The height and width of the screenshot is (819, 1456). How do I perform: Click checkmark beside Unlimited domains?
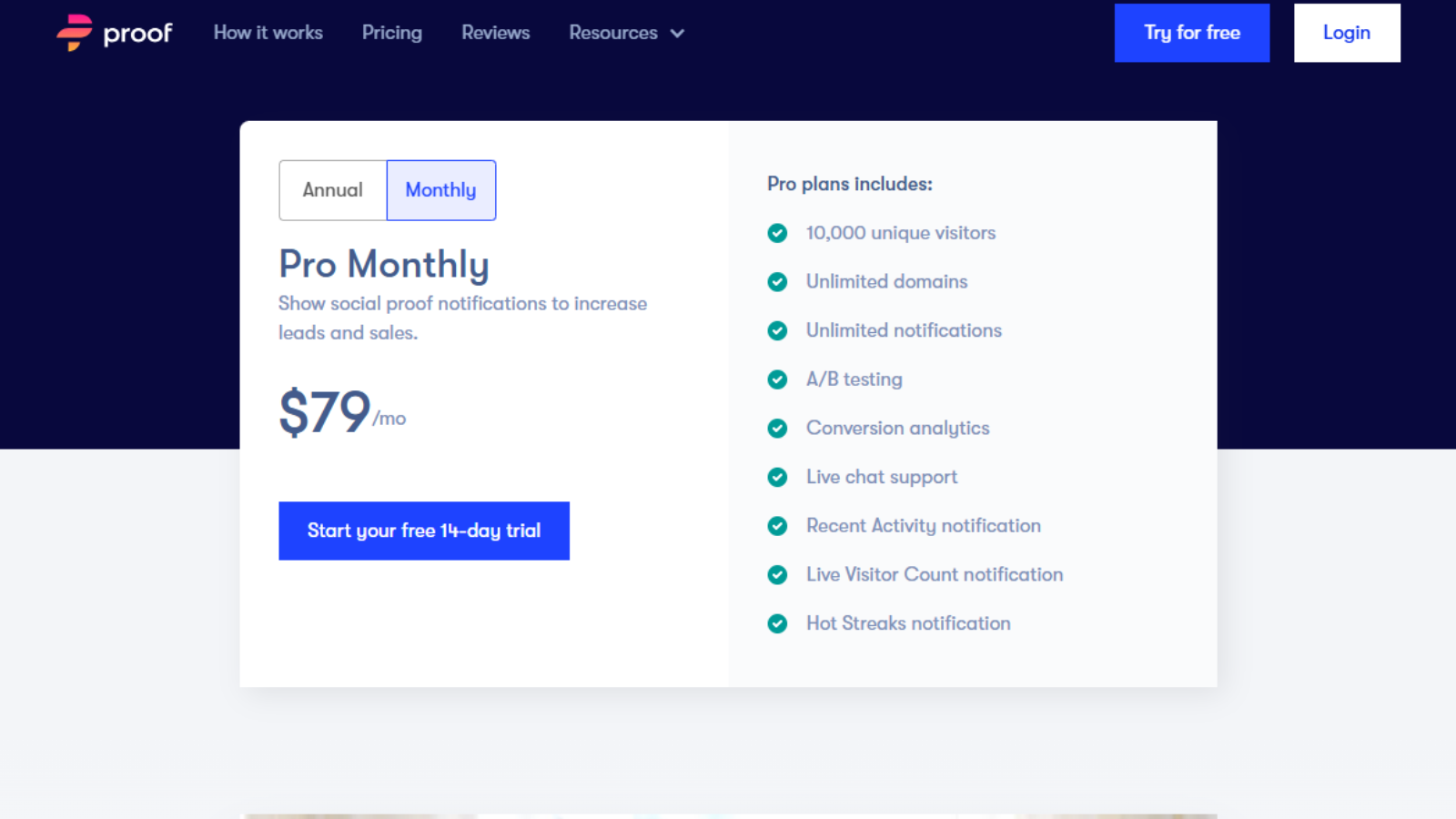click(777, 282)
